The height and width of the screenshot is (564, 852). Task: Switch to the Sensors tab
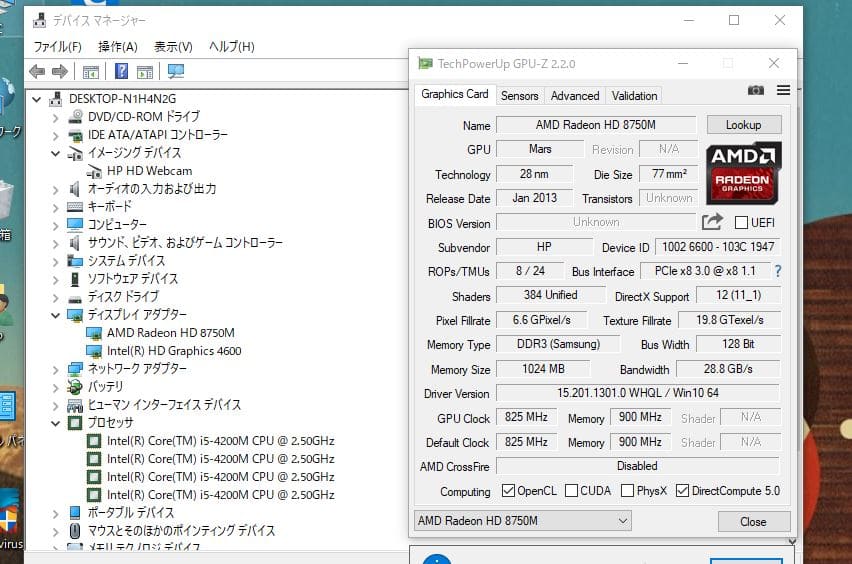pyautogui.click(x=519, y=96)
